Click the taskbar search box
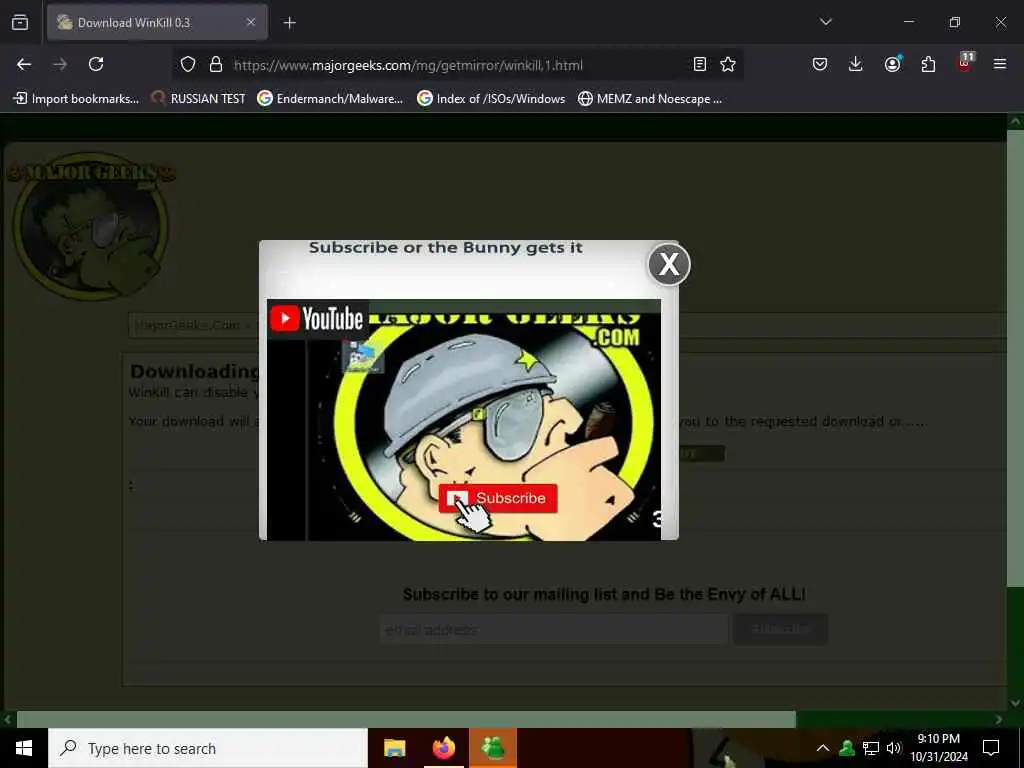 [x=208, y=748]
